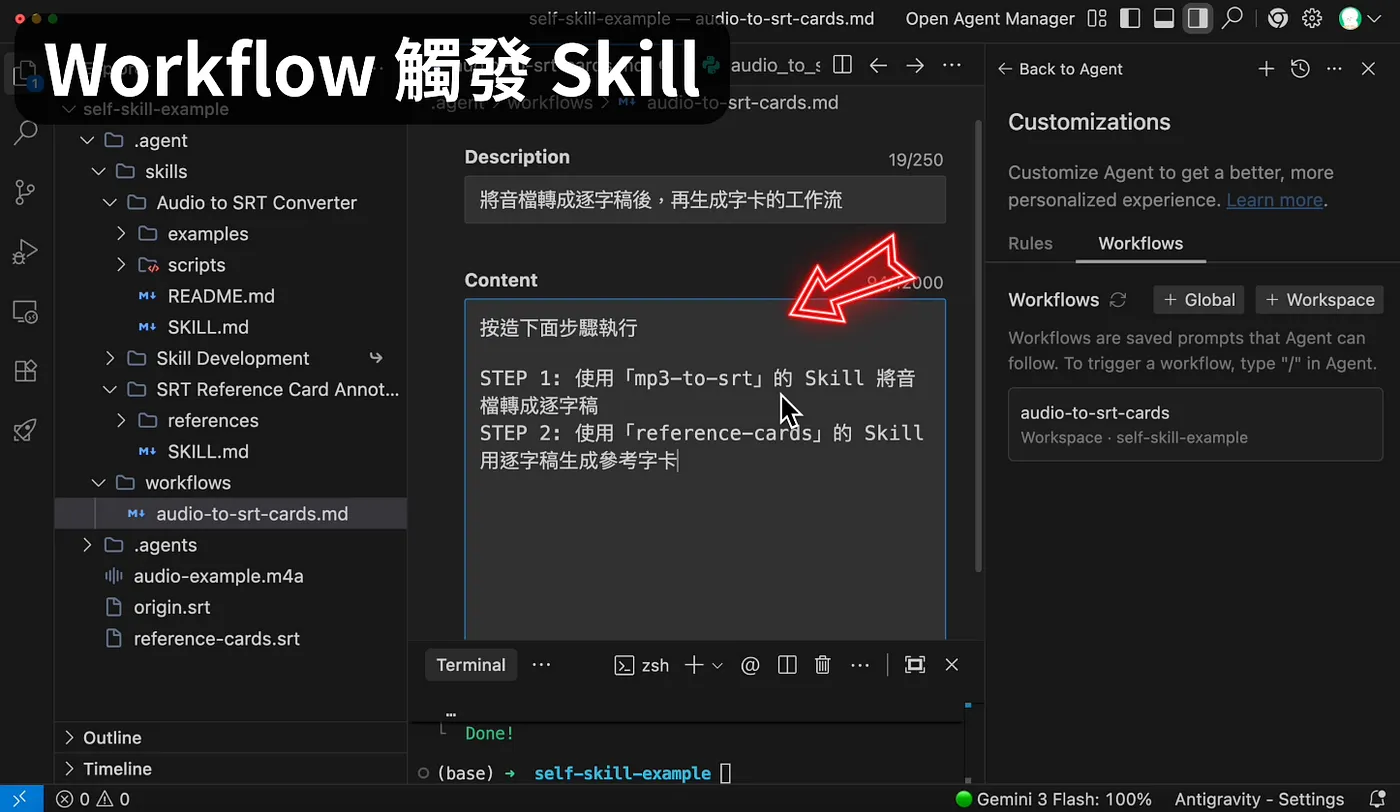Split the editor to the right

pyautogui.click(x=843, y=65)
